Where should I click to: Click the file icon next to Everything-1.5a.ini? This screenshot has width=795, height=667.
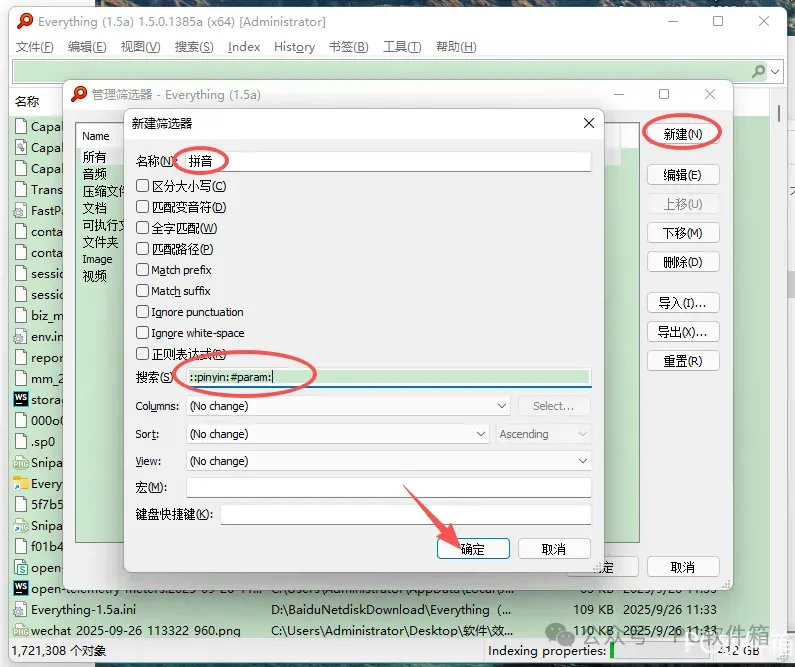(x=20, y=609)
